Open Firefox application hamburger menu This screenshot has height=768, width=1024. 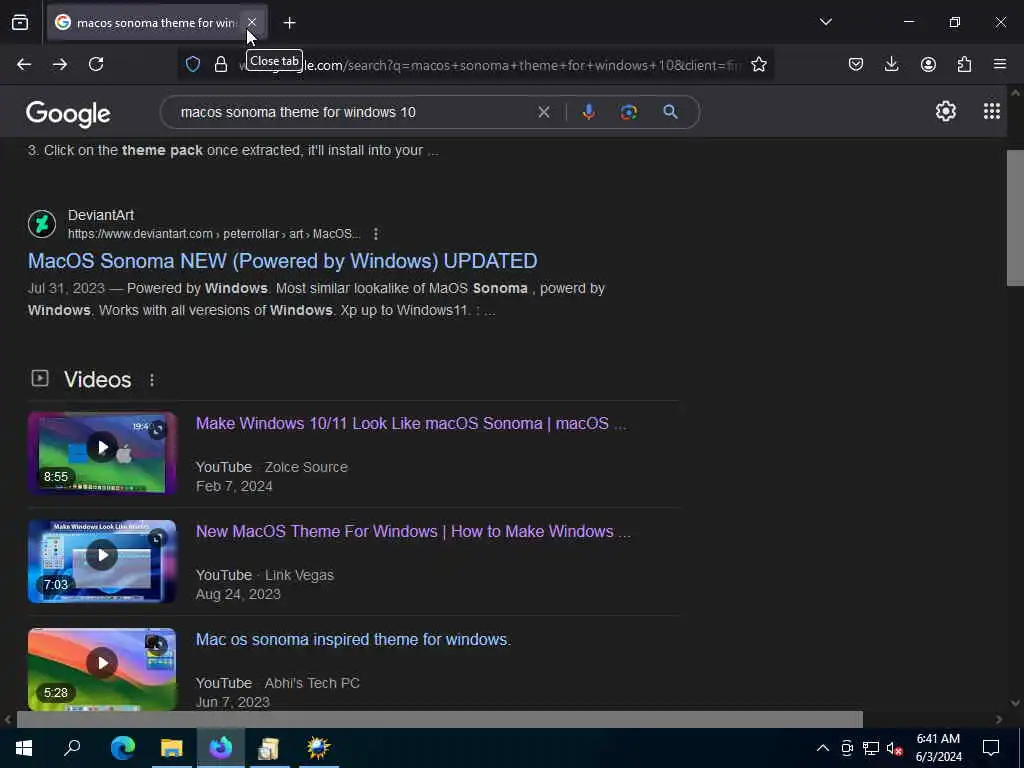(1000, 64)
